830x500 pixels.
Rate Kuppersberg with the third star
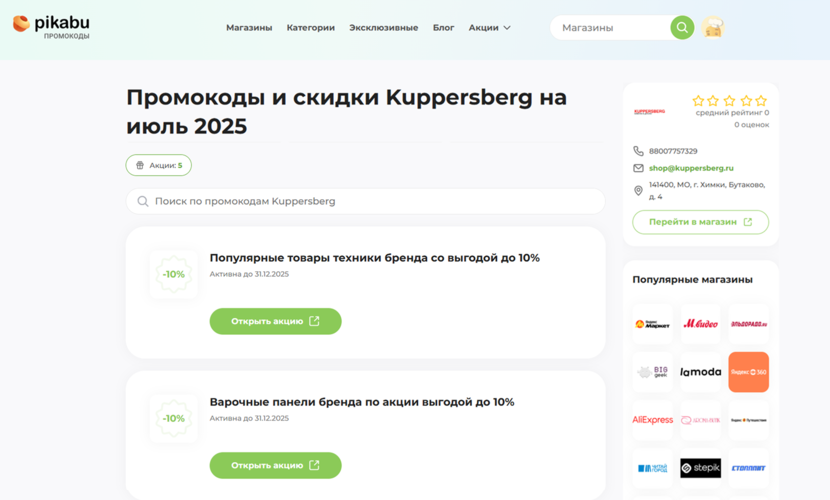coord(729,101)
